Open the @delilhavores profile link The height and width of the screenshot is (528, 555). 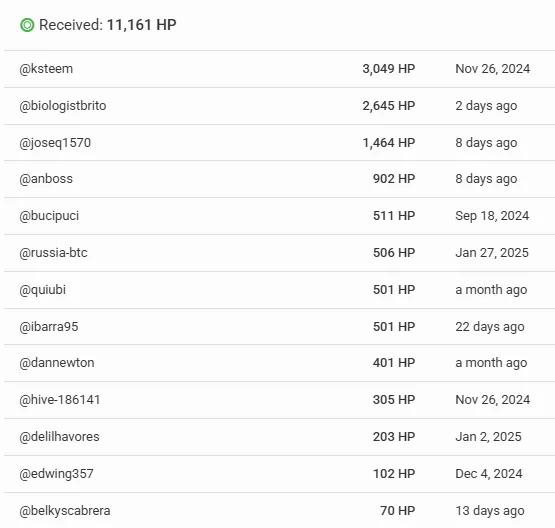pyautogui.click(x=59, y=437)
